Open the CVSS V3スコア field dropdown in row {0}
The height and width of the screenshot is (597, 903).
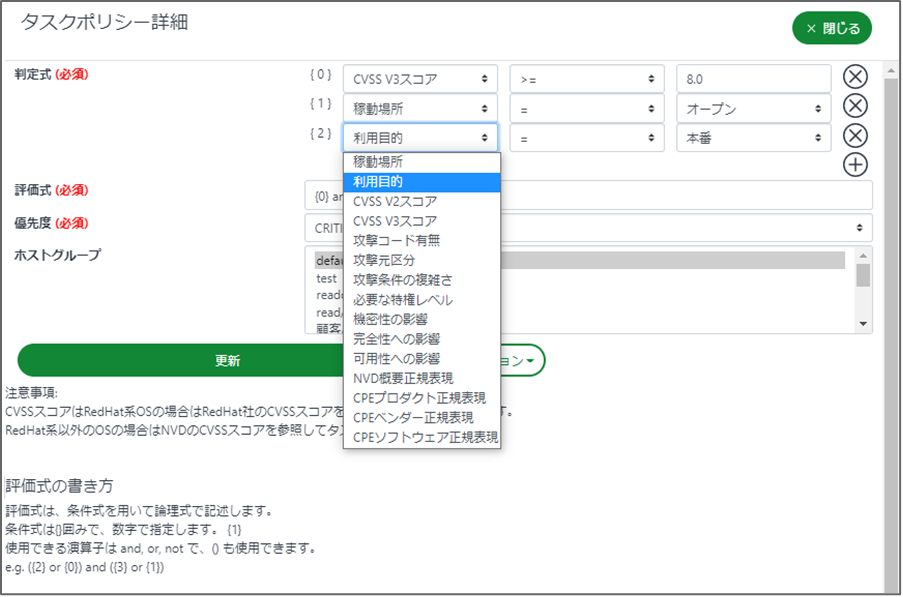420,79
